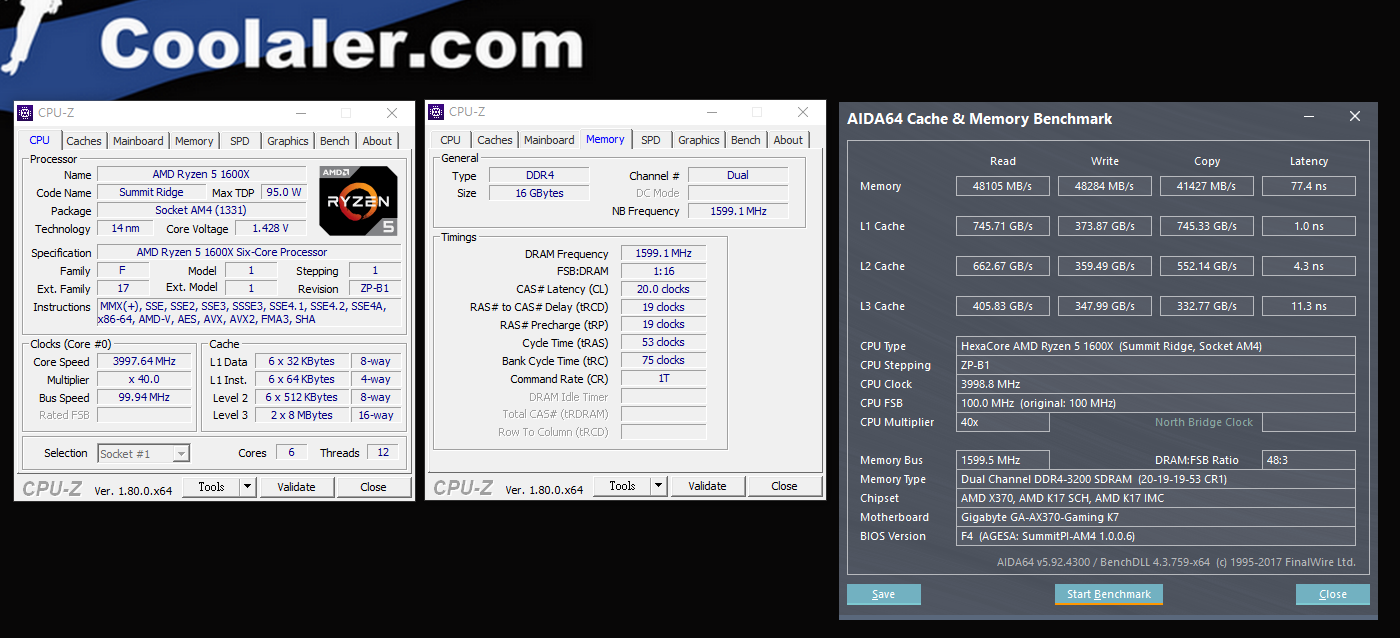Image resolution: width=1400 pixels, height=638 pixels.
Task: Switch to CPU tab in Memory CPU-Z window
Action: [x=451, y=140]
